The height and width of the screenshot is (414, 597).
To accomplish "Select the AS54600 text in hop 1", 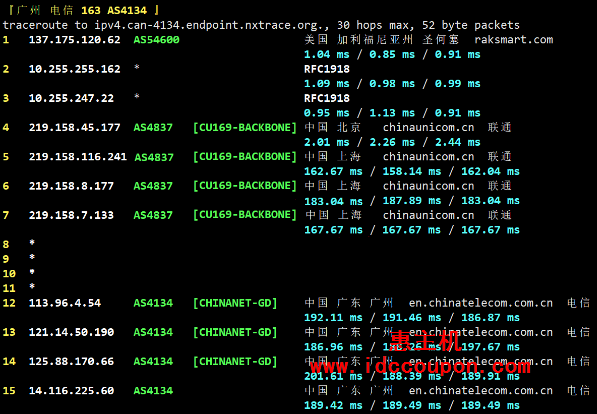I will pos(156,40).
